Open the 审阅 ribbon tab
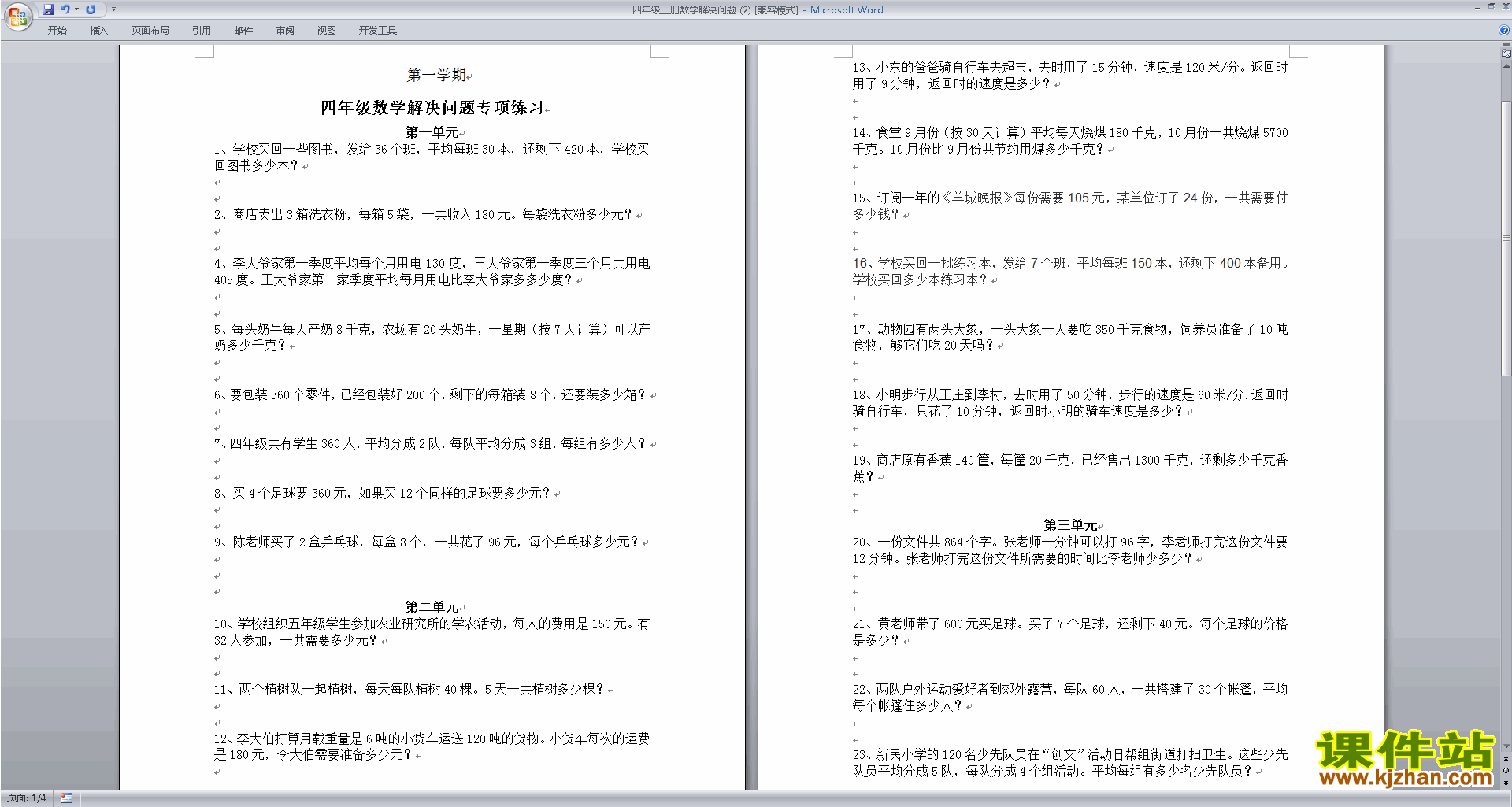 (285, 31)
